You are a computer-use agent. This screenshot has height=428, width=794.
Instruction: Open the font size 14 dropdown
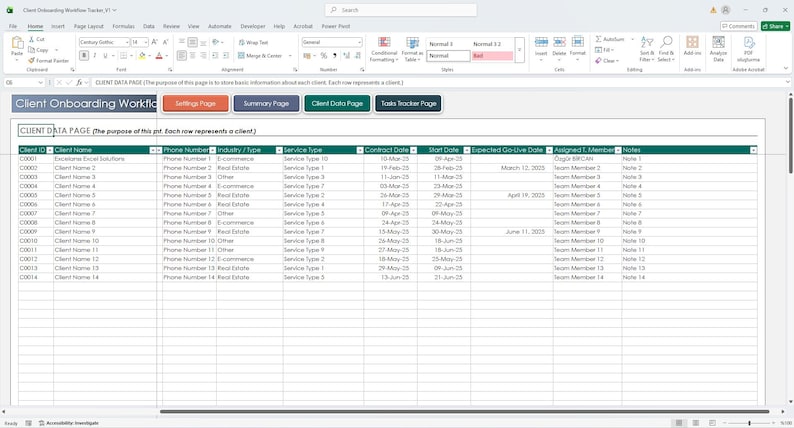(x=146, y=43)
